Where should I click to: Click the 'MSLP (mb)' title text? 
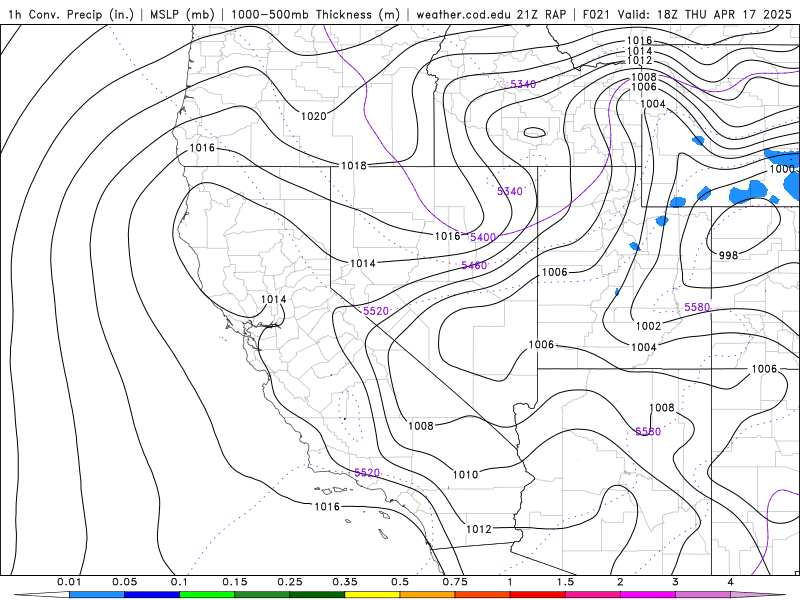tap(182, 14)
